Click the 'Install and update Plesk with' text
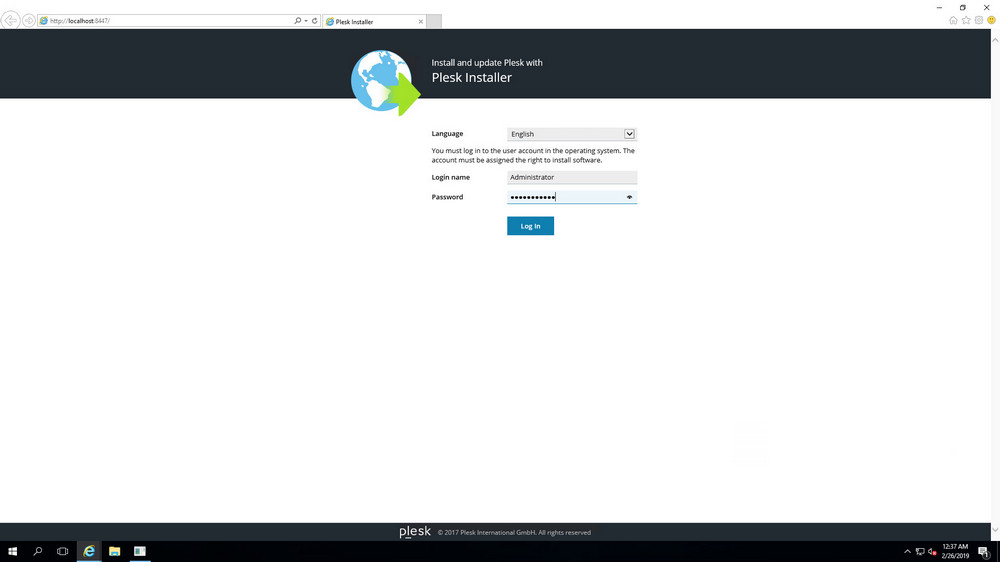The width and height of the screenshot is (1000, 562). click(x=487, y=63)
